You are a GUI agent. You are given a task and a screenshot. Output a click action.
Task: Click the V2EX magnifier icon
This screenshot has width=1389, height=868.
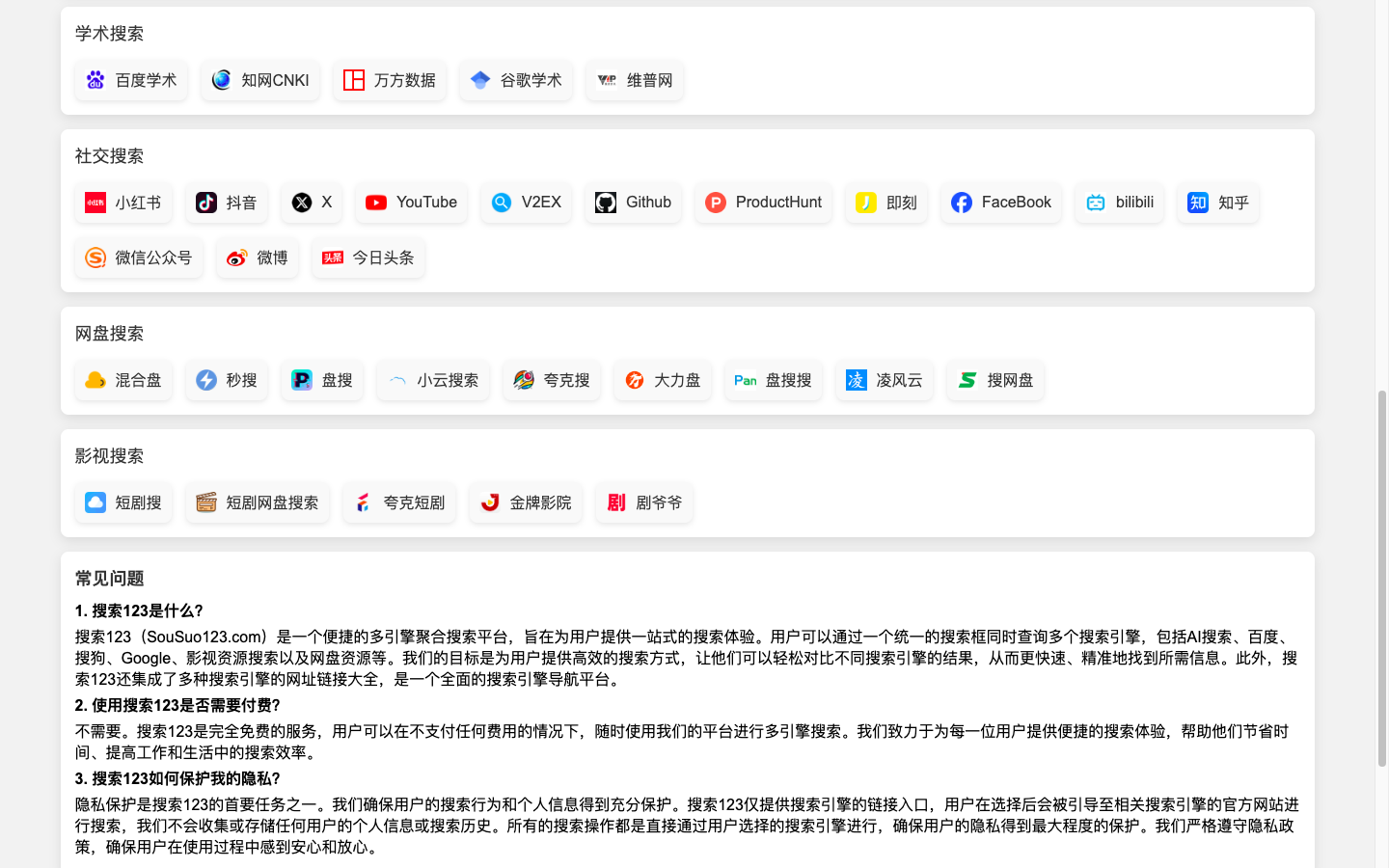click(502, 203)
